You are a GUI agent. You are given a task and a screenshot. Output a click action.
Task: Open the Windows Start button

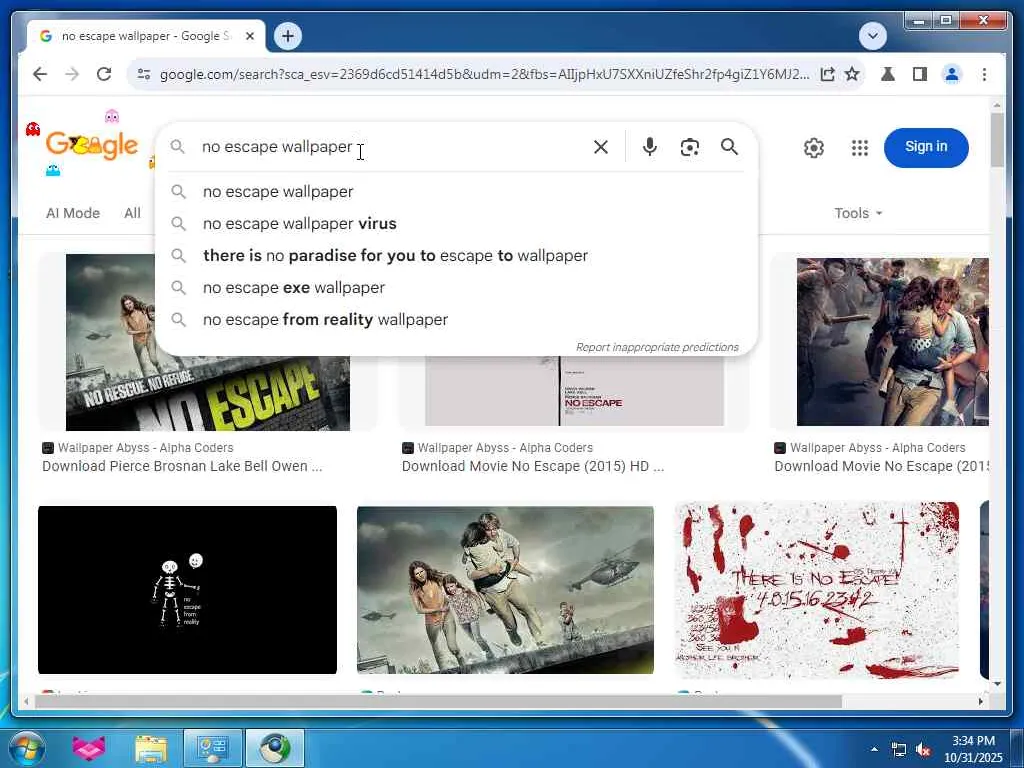click(26, 749)
